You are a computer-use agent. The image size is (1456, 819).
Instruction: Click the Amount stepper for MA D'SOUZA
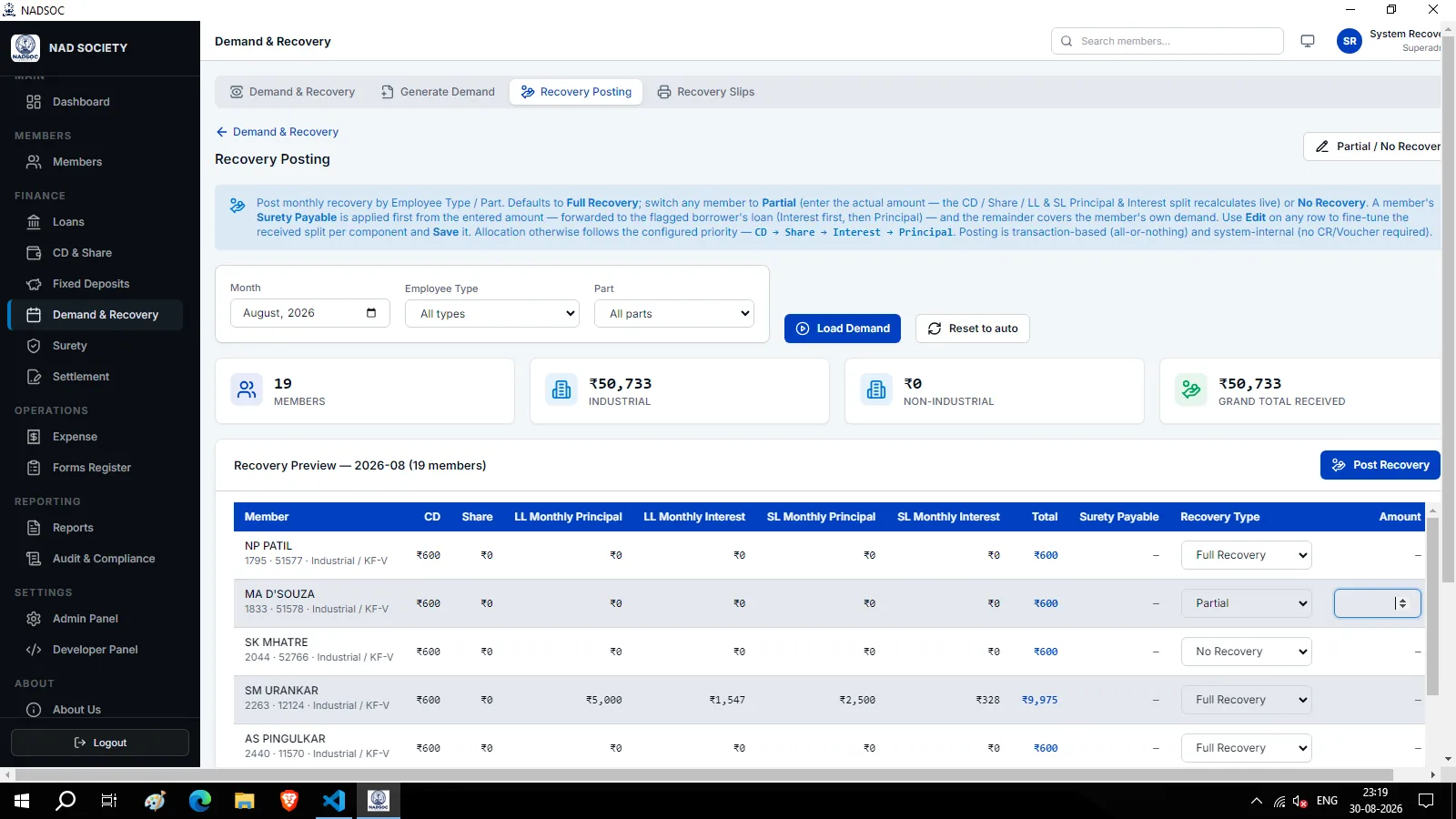click(x=1401, y=603)
